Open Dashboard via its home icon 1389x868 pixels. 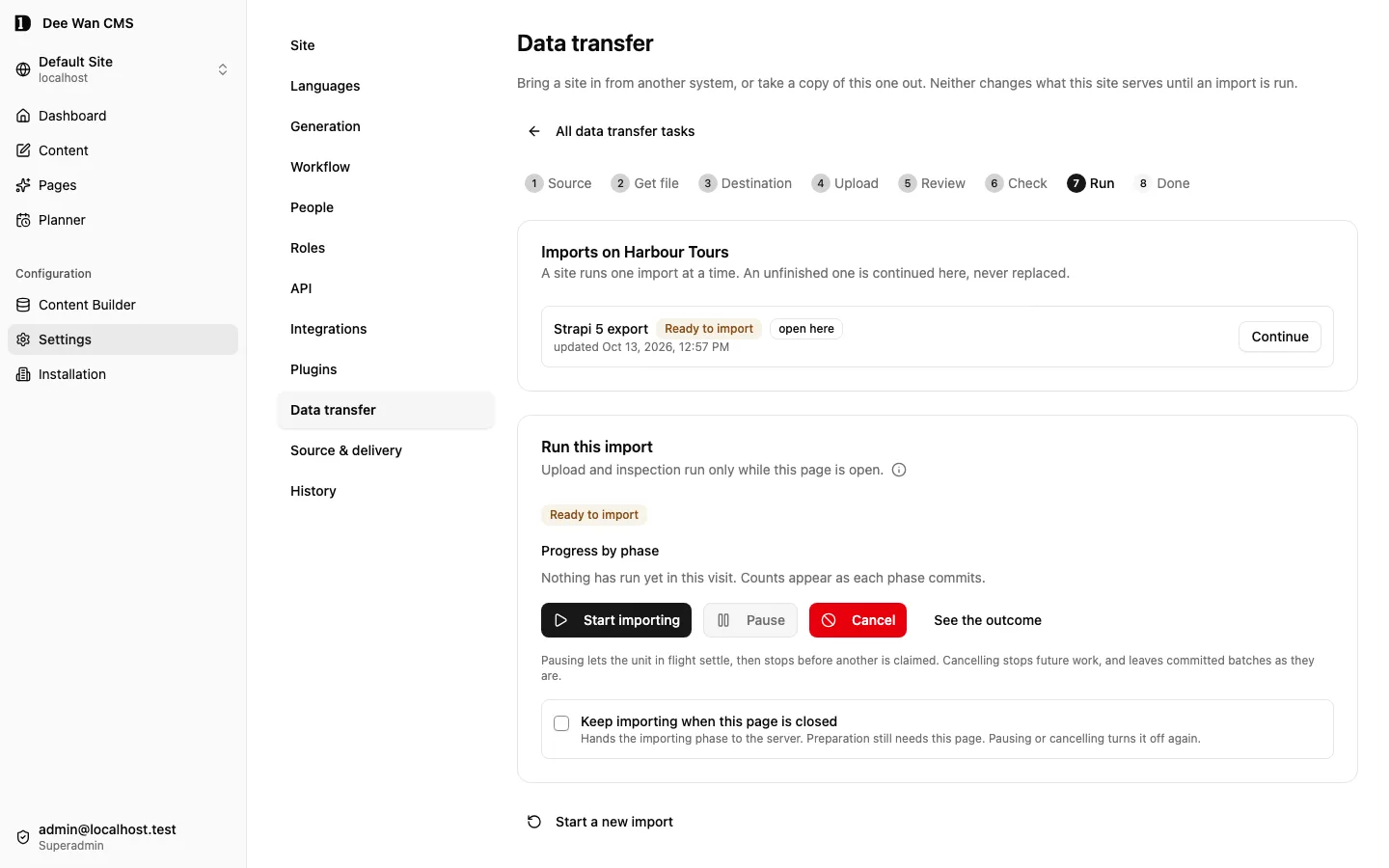23,116
